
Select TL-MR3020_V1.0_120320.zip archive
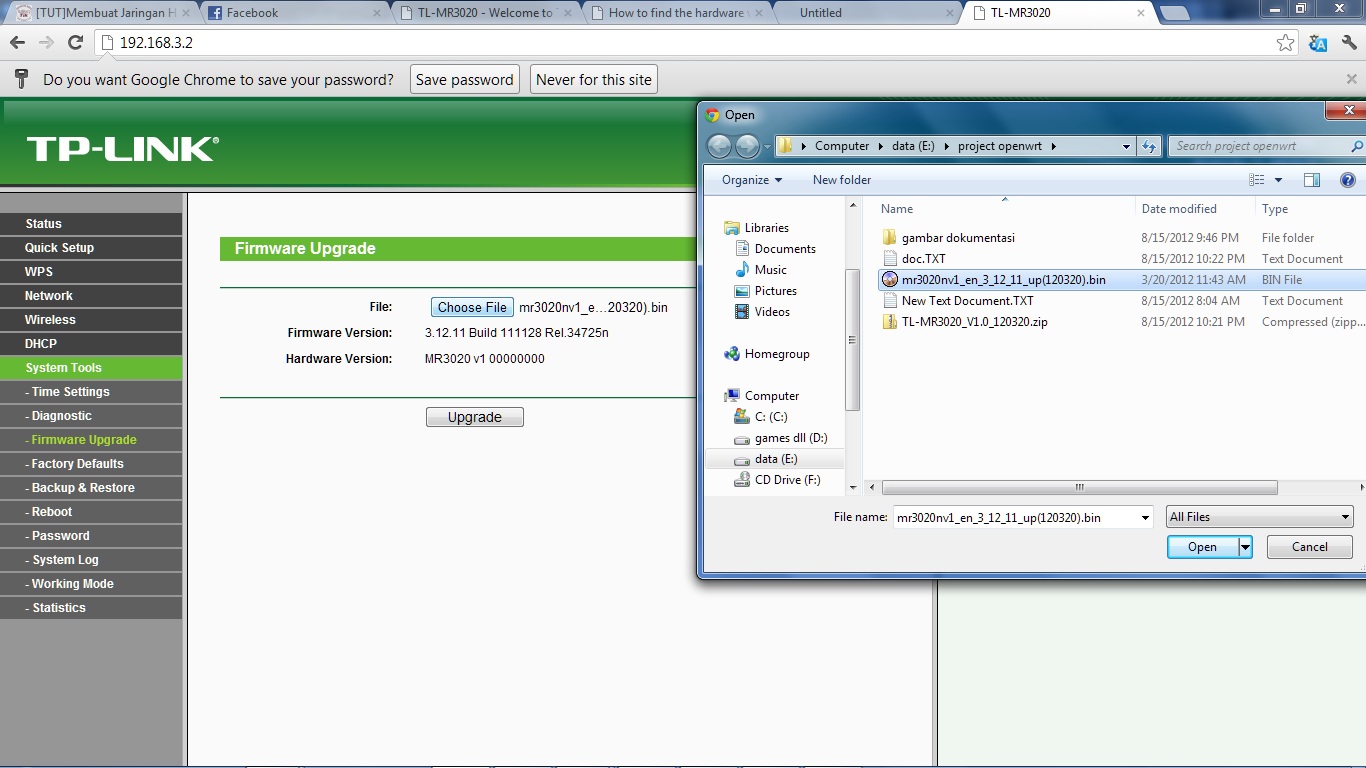[x=974, y=322]
